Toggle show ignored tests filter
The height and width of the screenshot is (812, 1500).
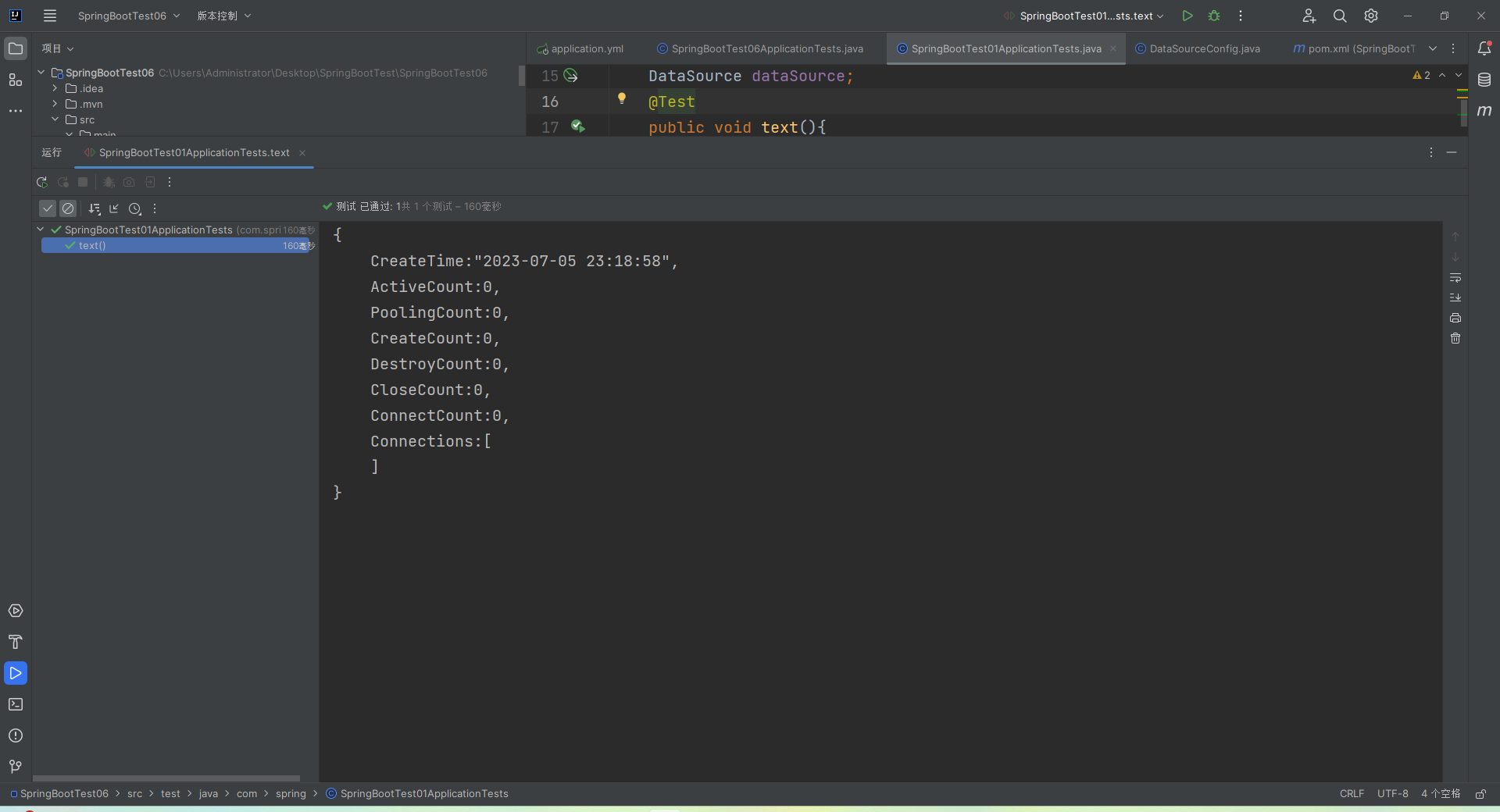point(68,208)
